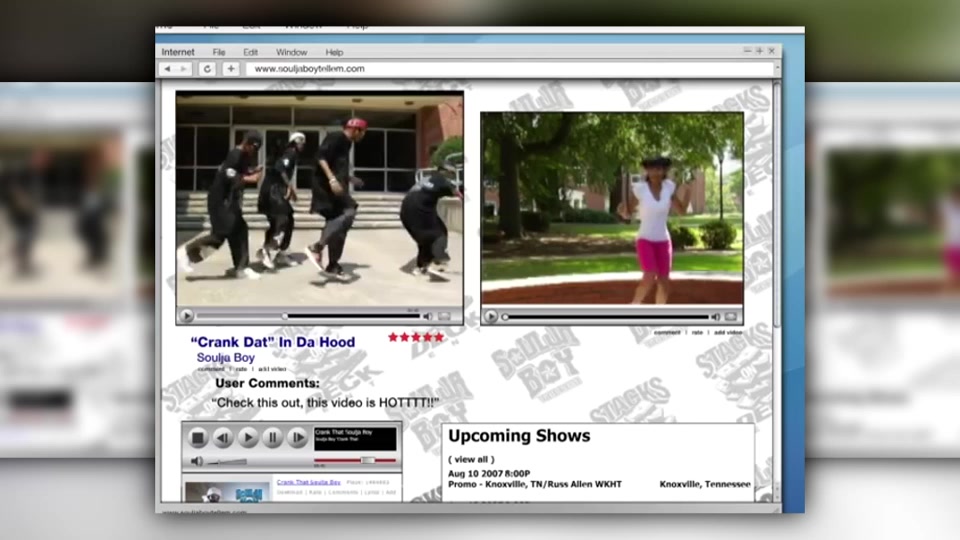Click the red music track progress slider
The width and height of the screenshot is (960, 540).
click(355, 460)
